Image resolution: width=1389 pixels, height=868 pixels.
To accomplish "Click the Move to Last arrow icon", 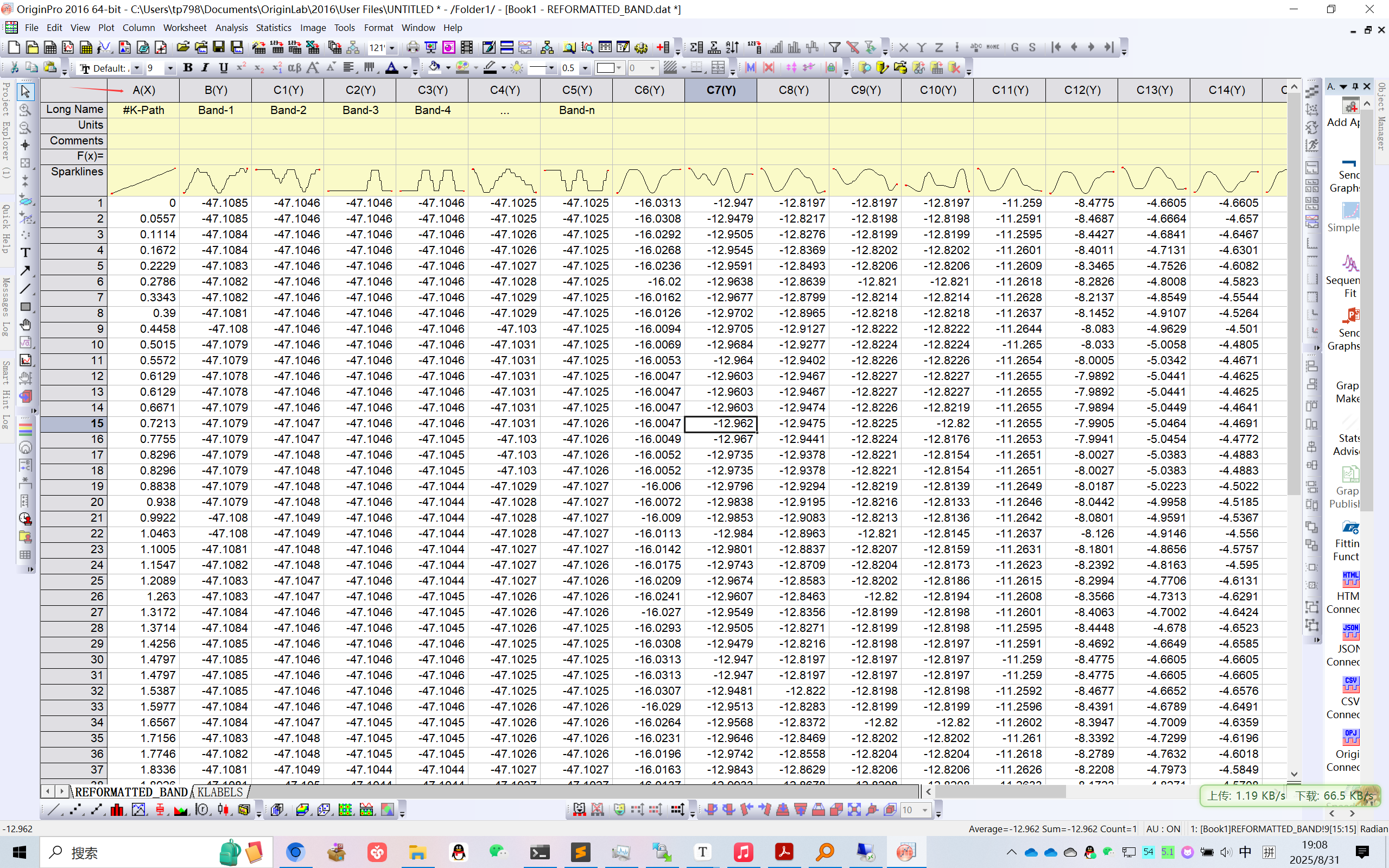I will [1109, 48].
